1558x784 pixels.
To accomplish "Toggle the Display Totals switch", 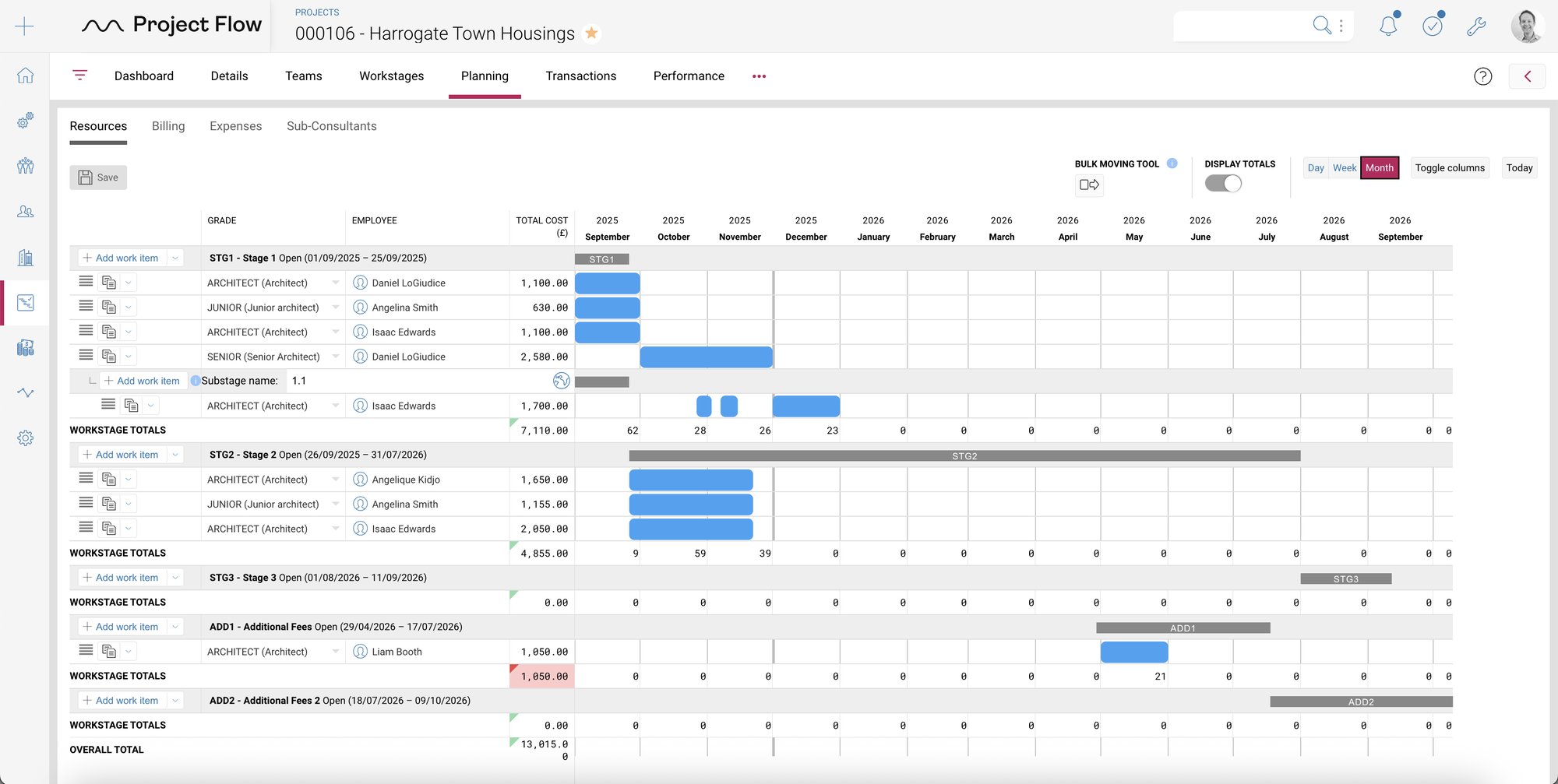I will [x=1223, y=183].
